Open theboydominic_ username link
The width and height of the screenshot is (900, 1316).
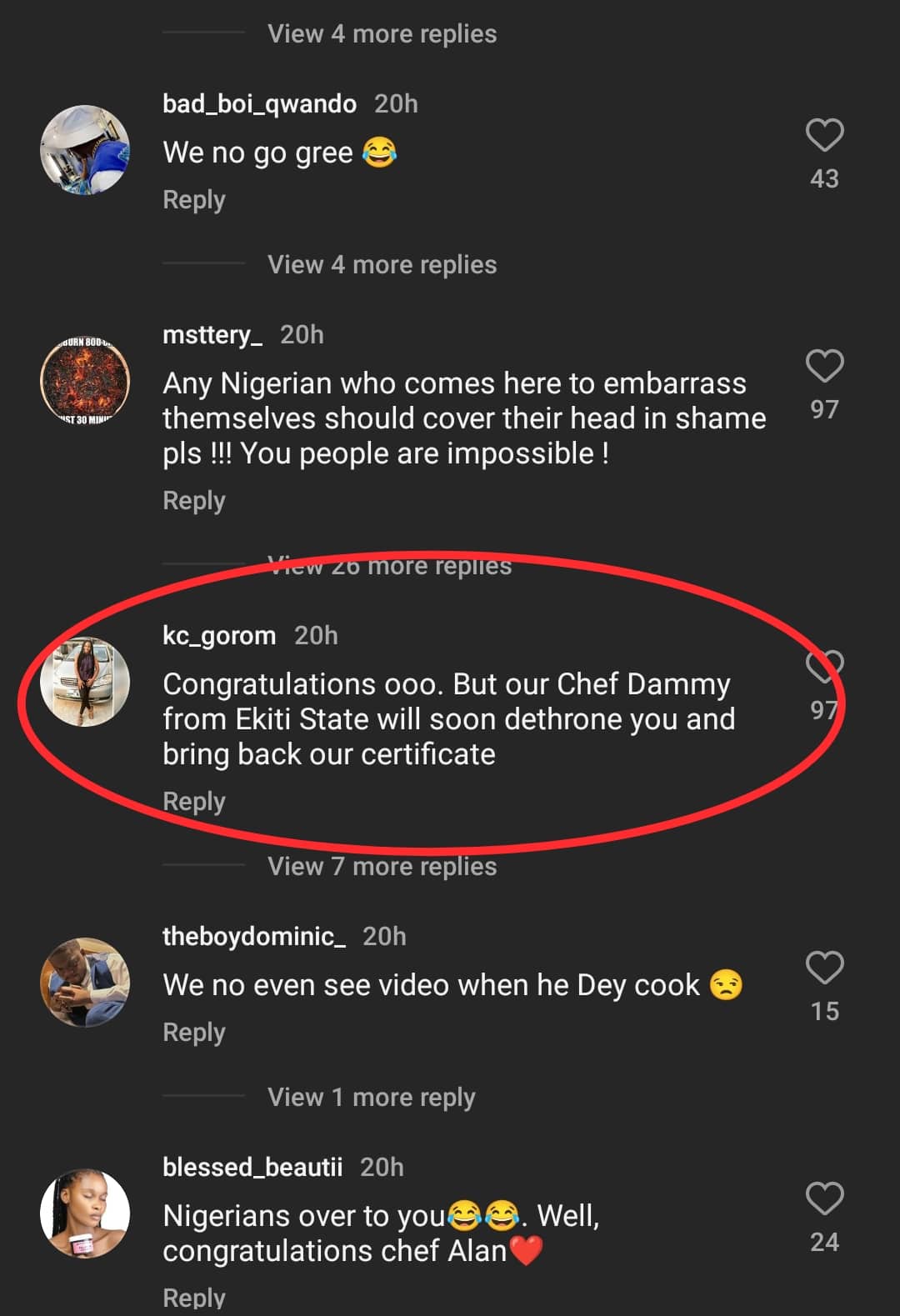pos(253,937)
